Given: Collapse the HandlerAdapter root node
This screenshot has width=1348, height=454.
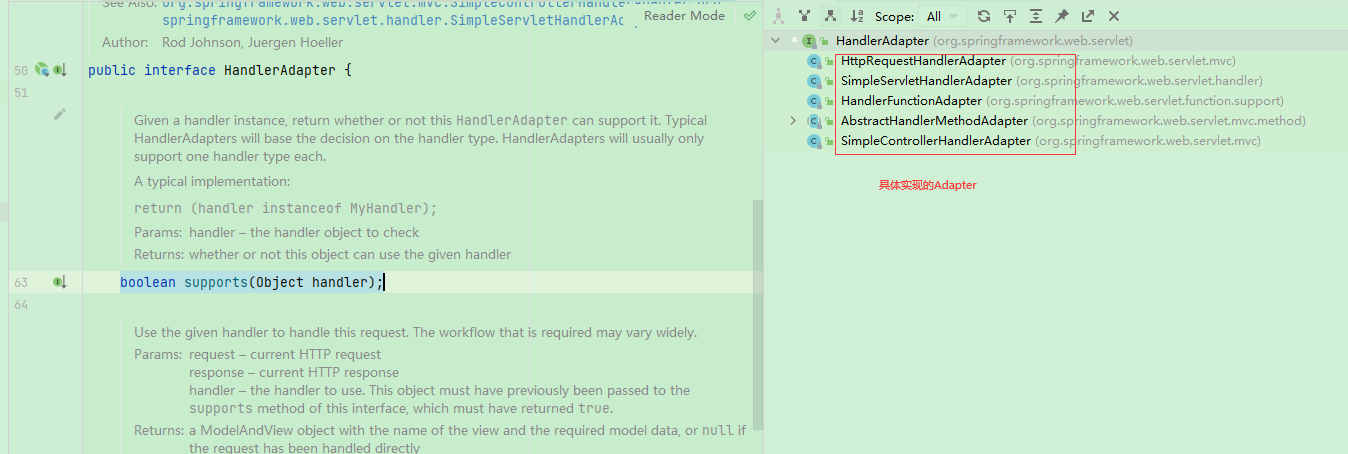Looking at the screenshot, I should click(776, 41).
